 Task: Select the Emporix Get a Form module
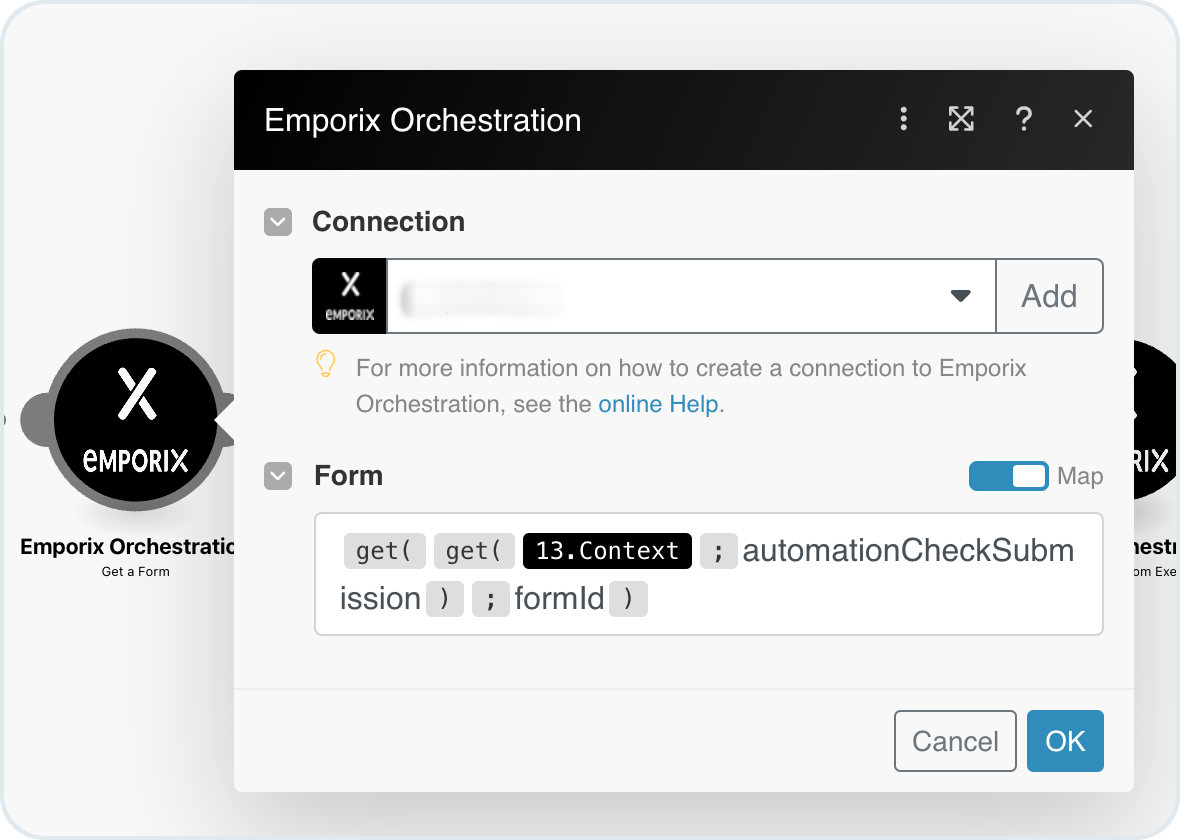(x=136, y=420)
